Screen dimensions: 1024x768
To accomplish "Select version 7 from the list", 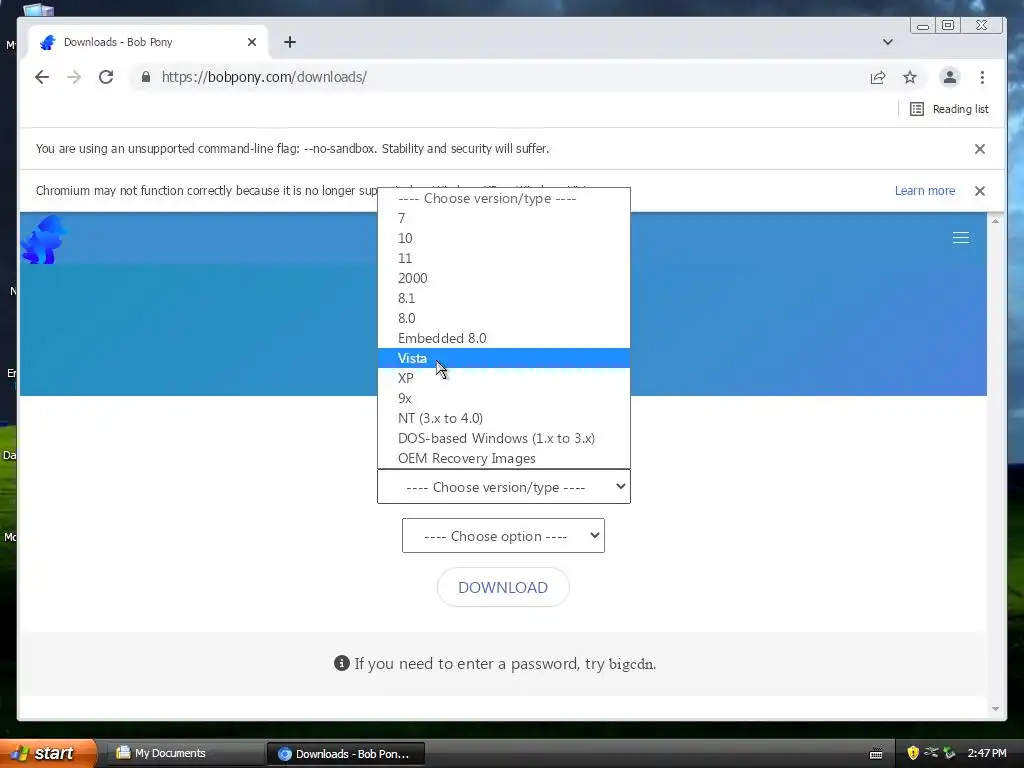I will (504, 218).
